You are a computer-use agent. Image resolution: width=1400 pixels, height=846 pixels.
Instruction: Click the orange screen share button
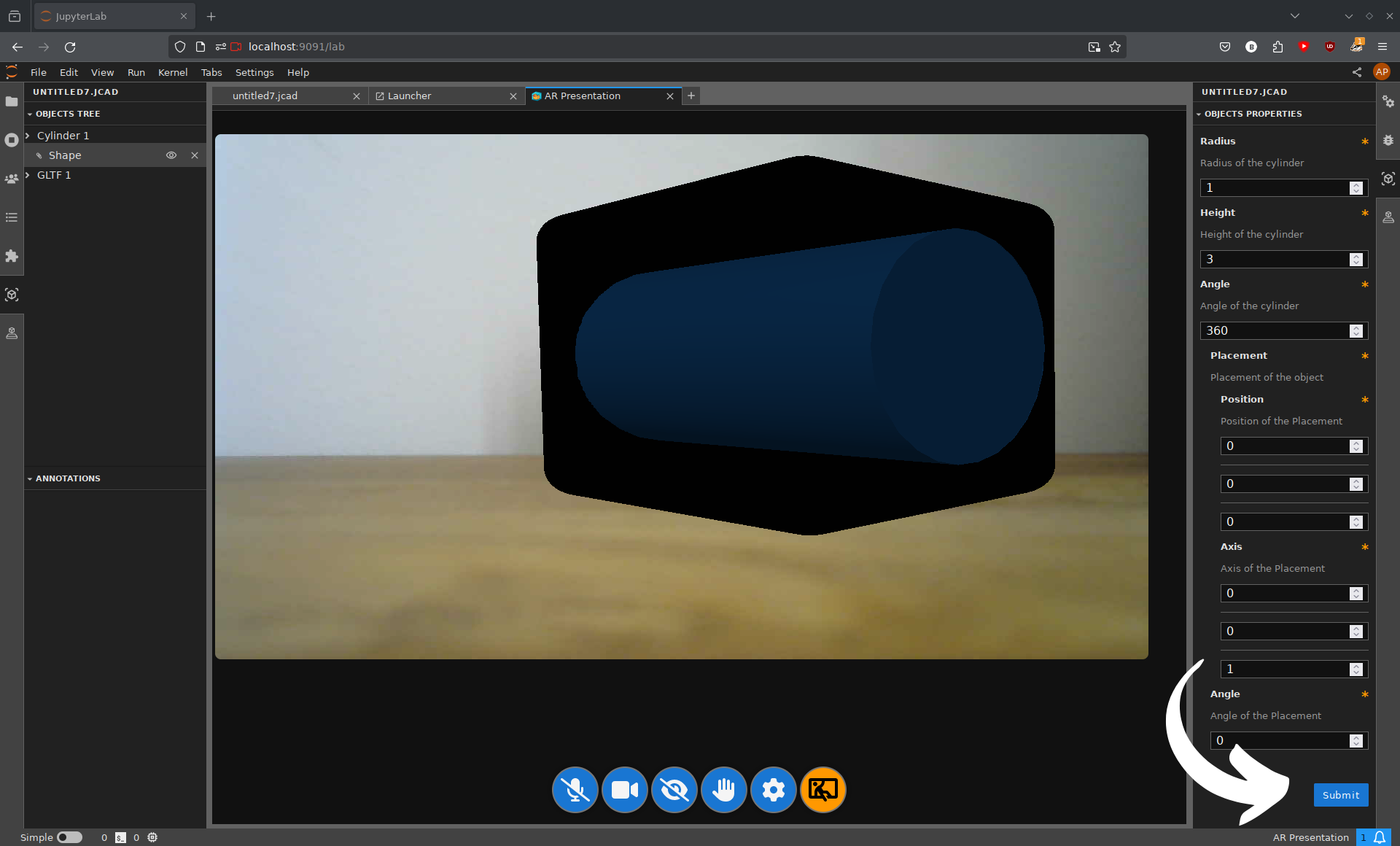[x=822, y=790]
